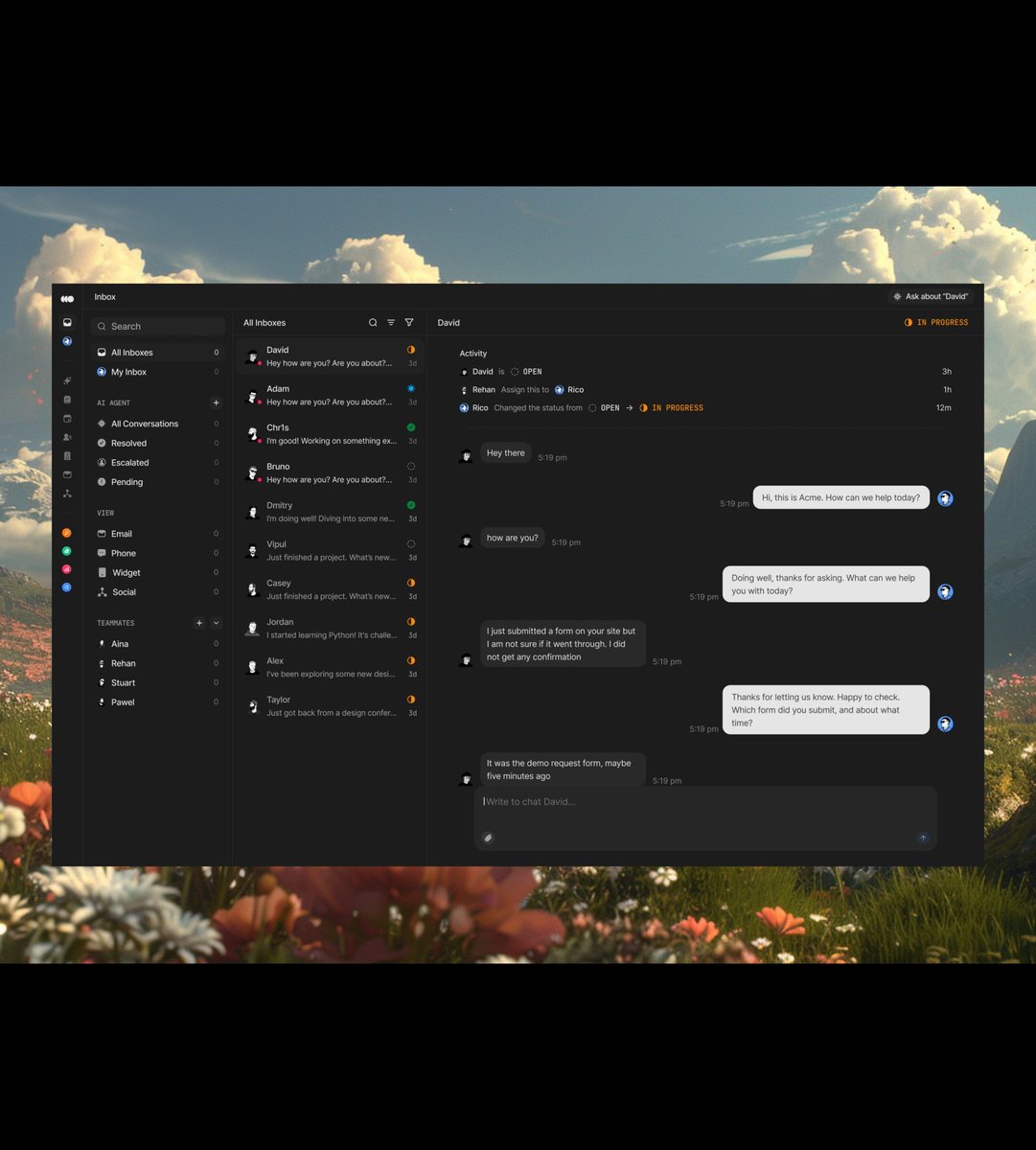Click the paperclip attach icon in the chat box

pos(488,838)
